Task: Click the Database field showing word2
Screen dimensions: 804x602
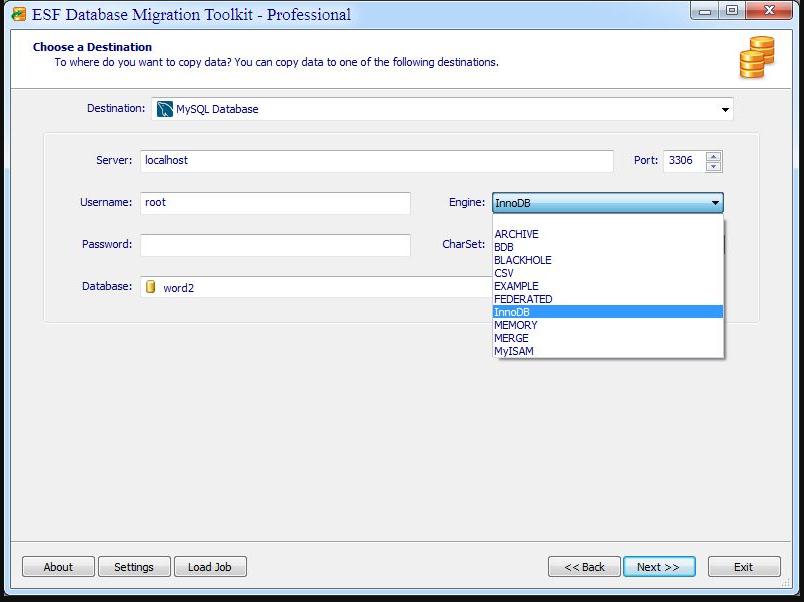Action: click(x=316, y=287)
